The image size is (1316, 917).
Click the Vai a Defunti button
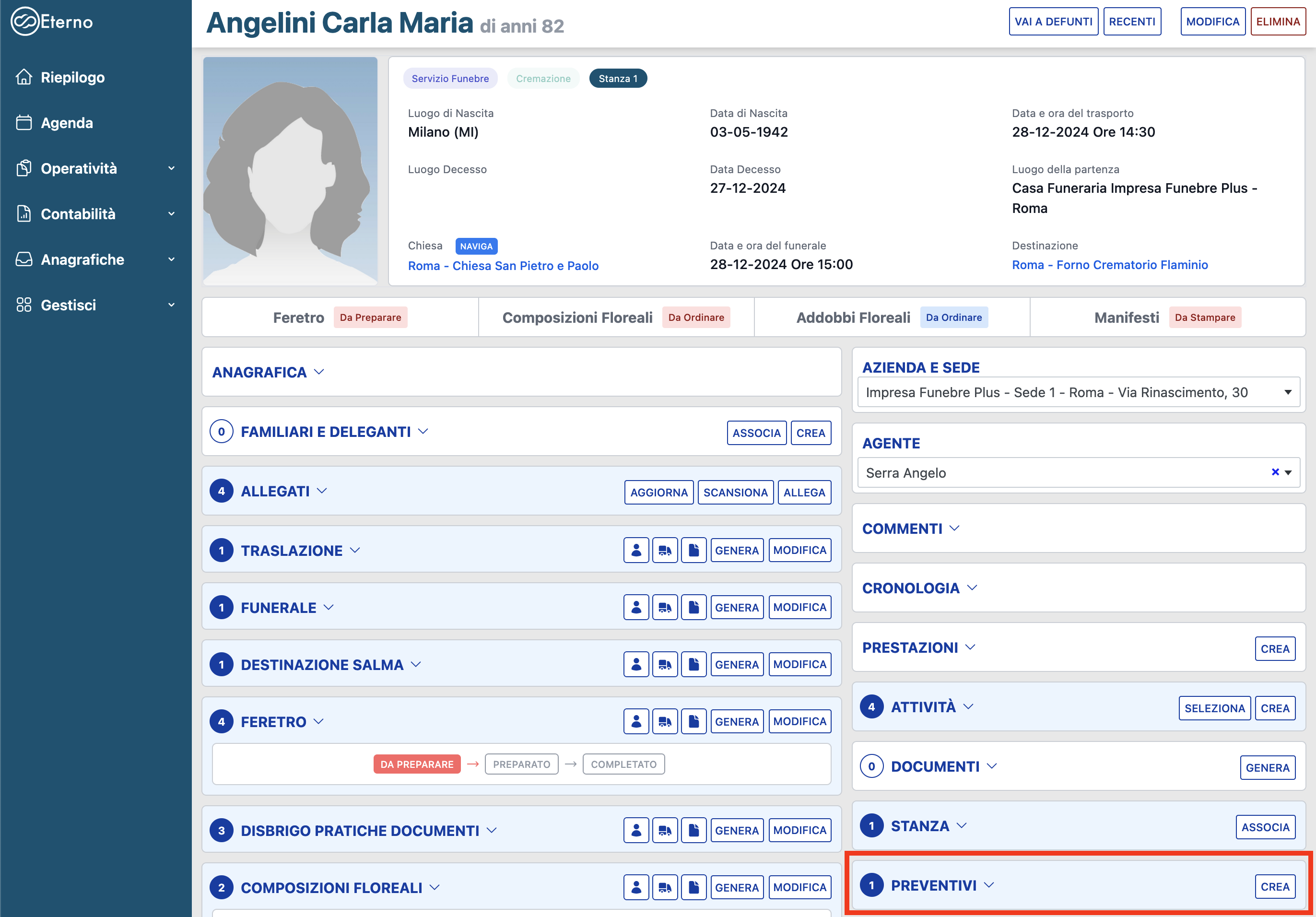click(1053, 22)
